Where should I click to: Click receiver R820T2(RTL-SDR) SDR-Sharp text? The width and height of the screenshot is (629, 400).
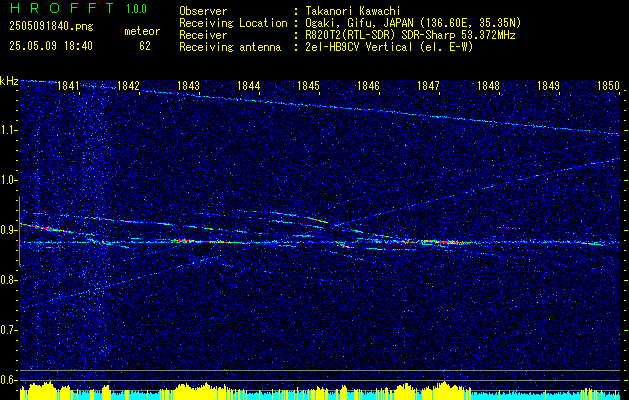pyautogui.click(x=410, y=35)
